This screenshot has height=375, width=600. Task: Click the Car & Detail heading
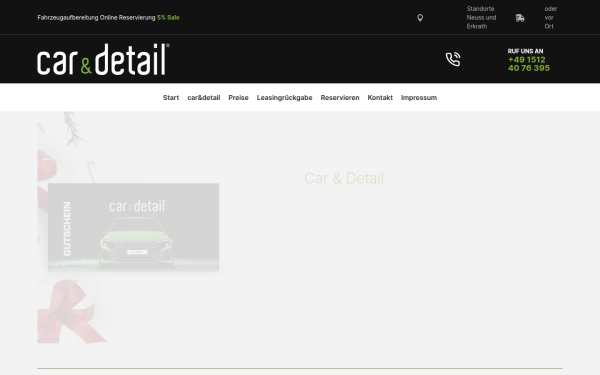click(344, 178)
